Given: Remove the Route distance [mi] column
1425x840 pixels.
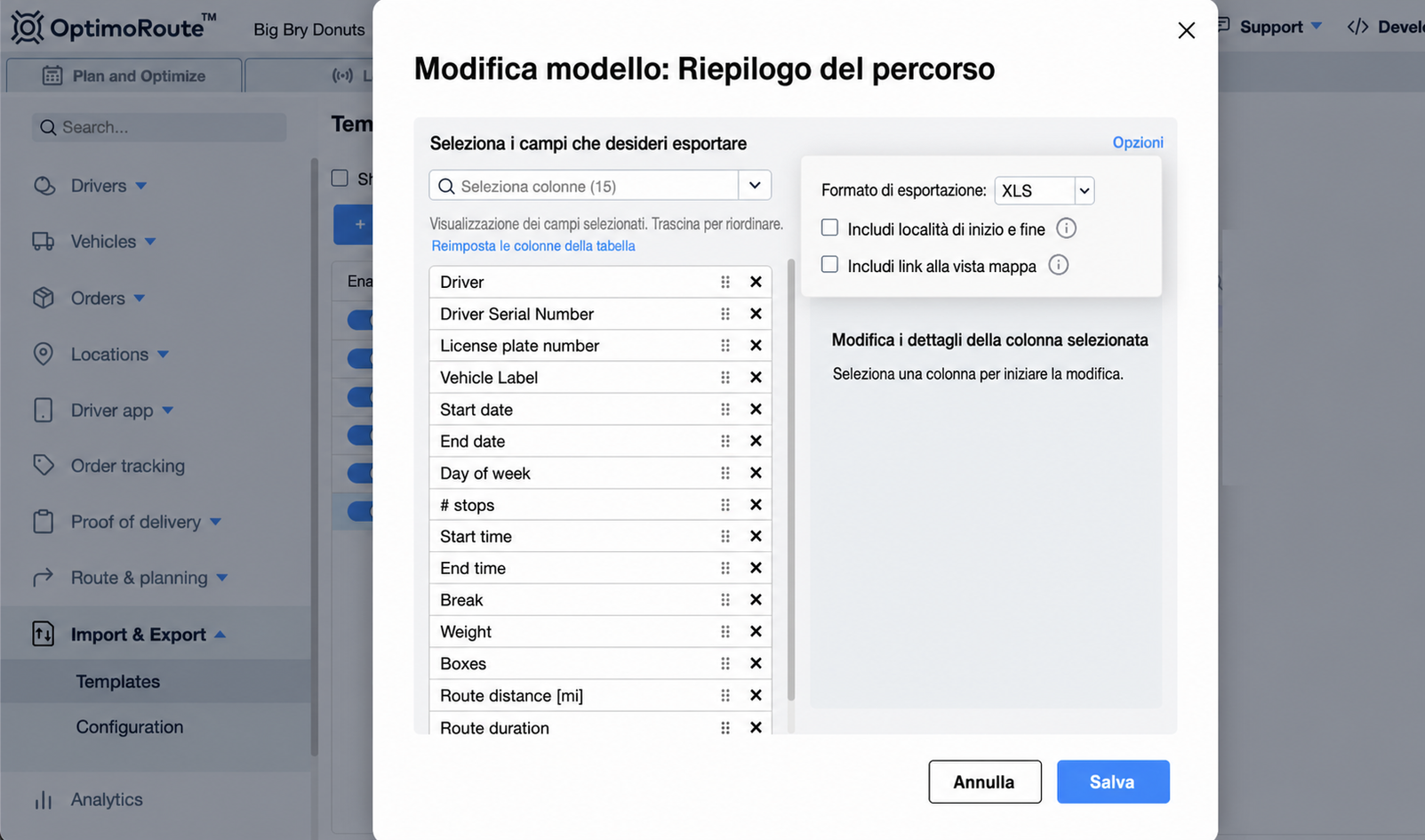Looking at the screenshot, I should 756,696.
